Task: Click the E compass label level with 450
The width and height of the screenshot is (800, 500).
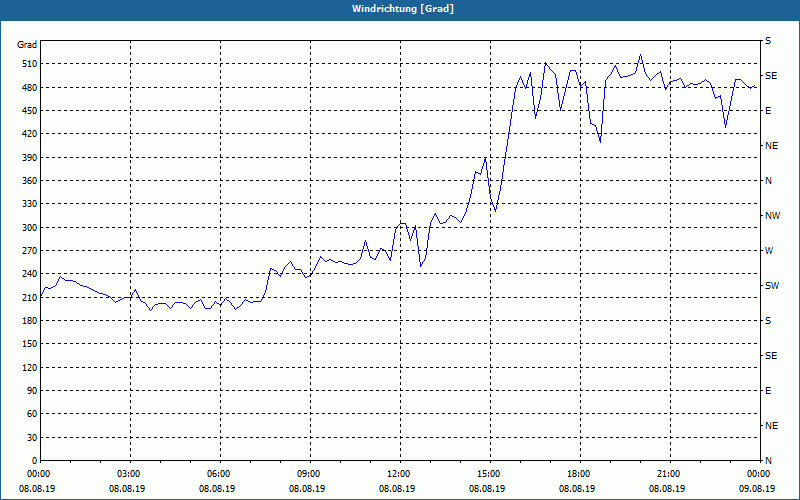Action: point(768,111)
